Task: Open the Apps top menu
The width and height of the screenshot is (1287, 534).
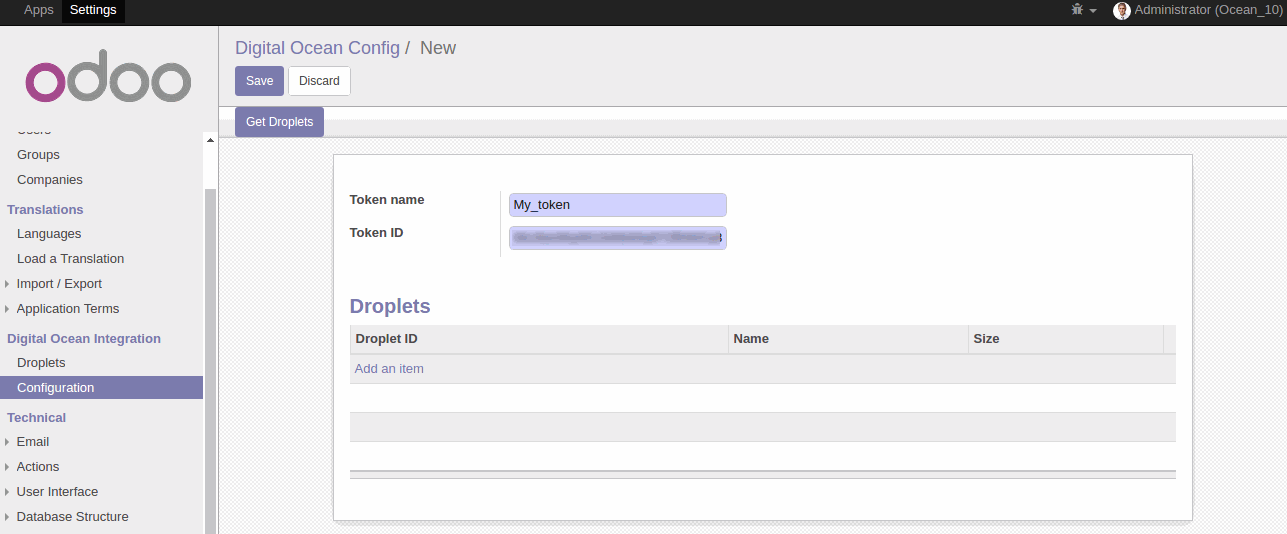Action: (x=39, y=10)
